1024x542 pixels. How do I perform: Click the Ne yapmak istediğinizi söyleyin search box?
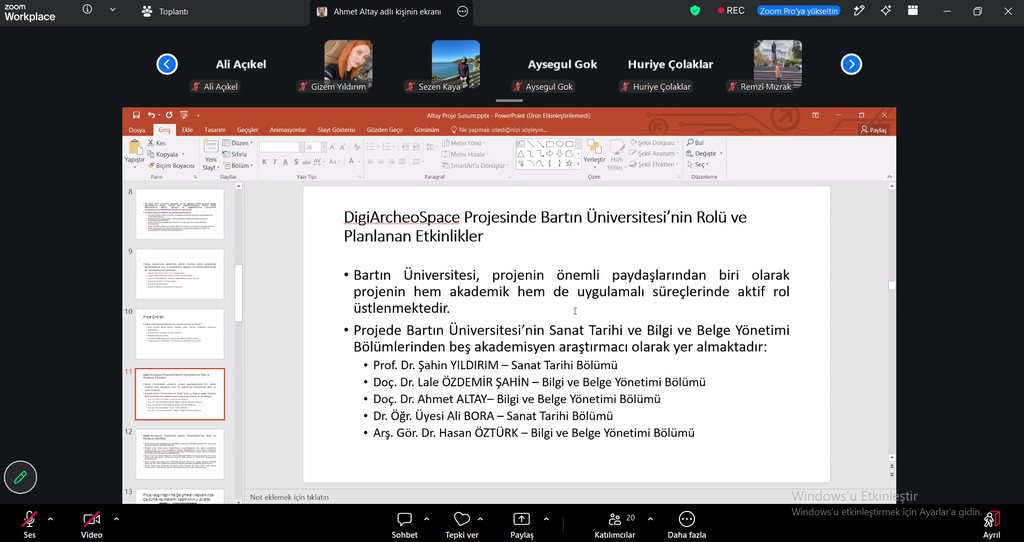click(500, 130)
